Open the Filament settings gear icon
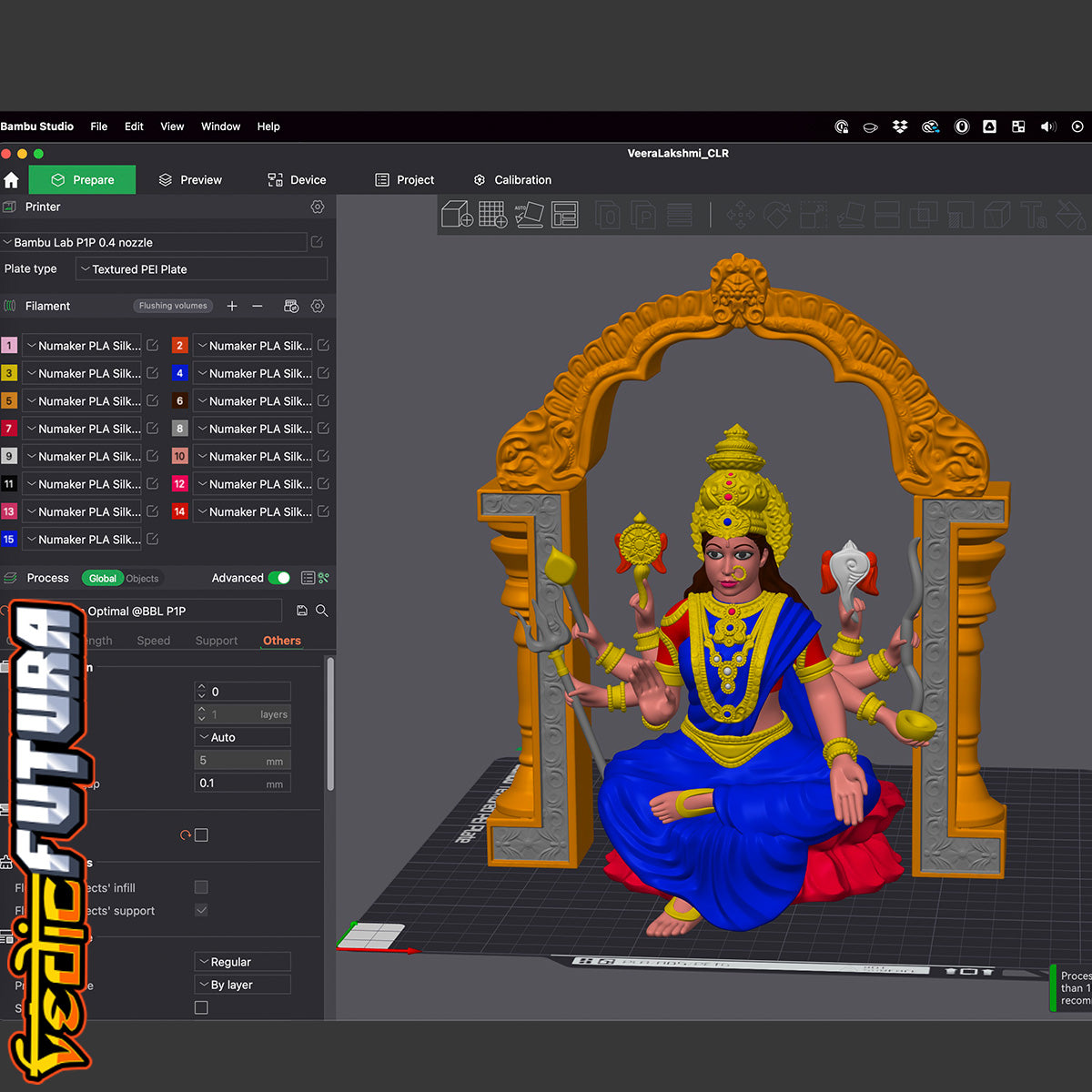1092x1092 pixels. [x=317, y=306]
